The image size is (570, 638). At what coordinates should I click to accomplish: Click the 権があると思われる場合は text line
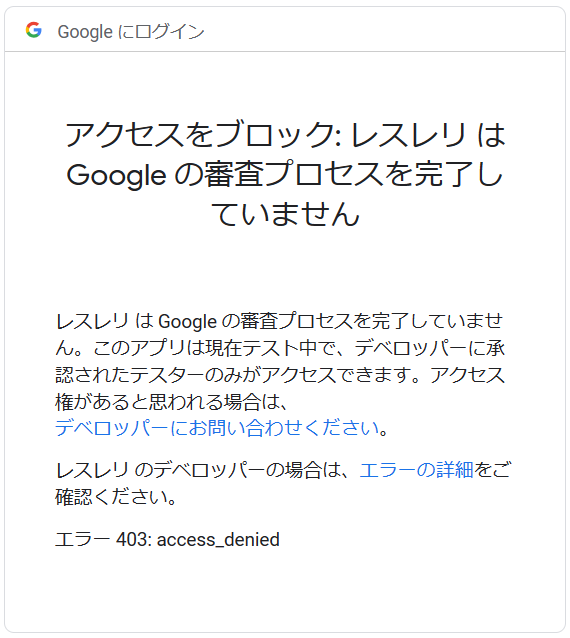click(x=172, y=402)
